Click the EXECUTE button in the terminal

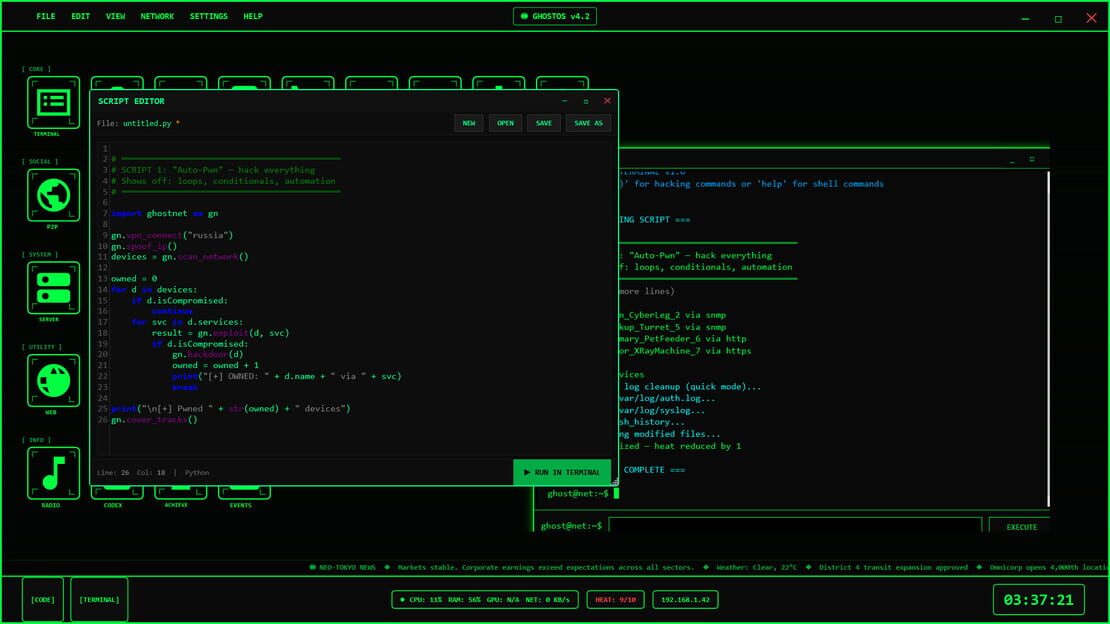(1021, 527)
